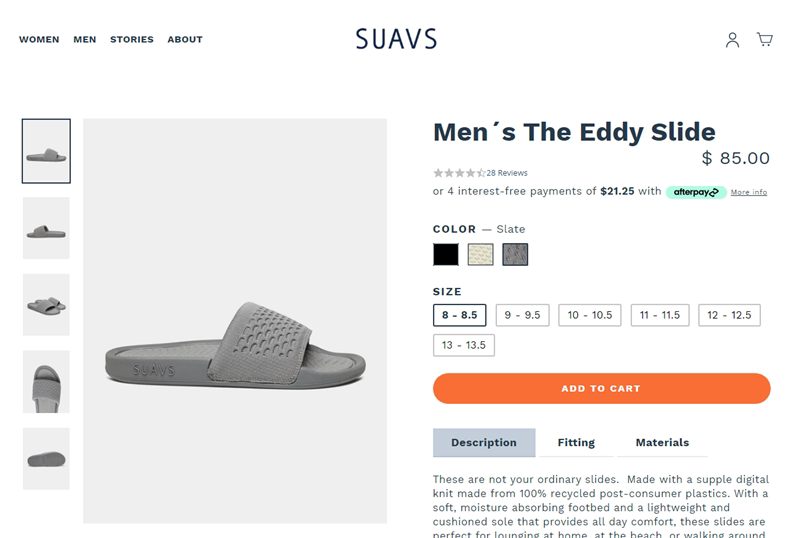This screenshot has width=800, height=538.
Task: Choose size 10 - 10.5
Action: (590, 315)
